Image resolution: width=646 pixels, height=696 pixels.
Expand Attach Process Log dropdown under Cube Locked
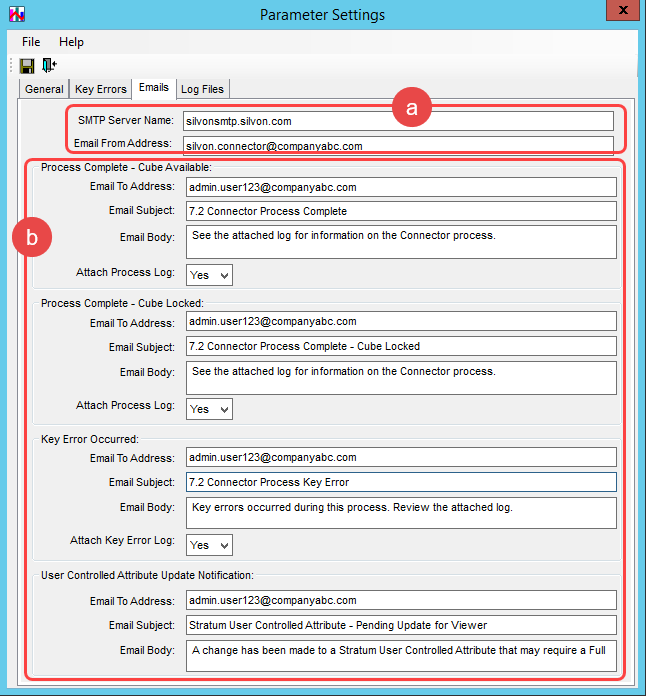pos(209,409)
